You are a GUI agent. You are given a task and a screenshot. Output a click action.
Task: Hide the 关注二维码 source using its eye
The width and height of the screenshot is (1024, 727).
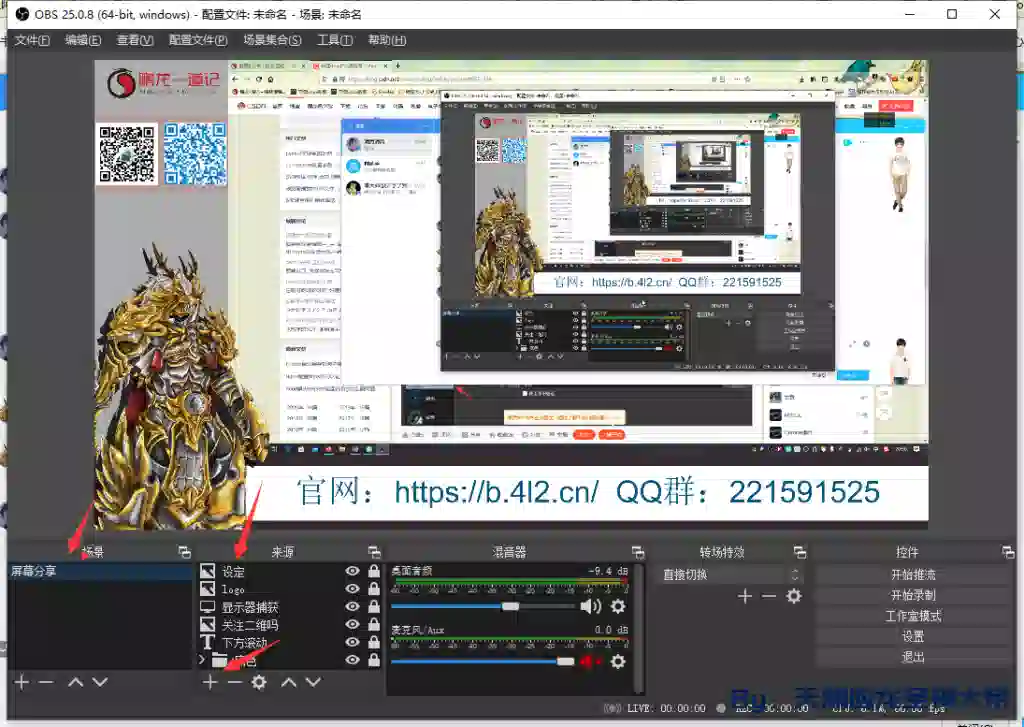(353, 624)
